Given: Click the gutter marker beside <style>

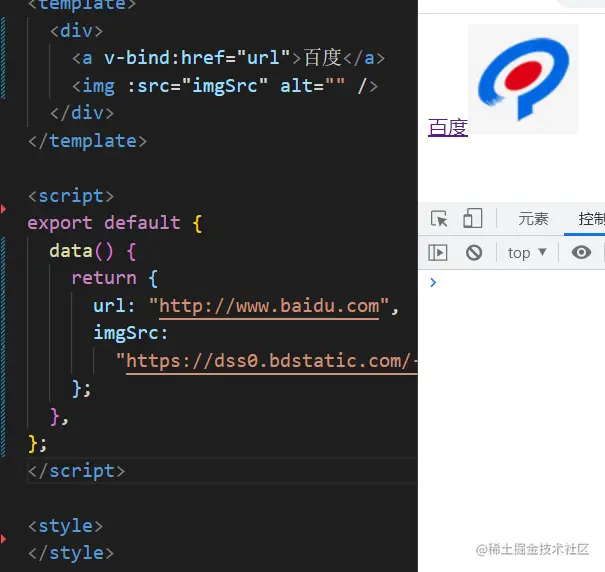Looking at the screenshot, I should 3,539.
